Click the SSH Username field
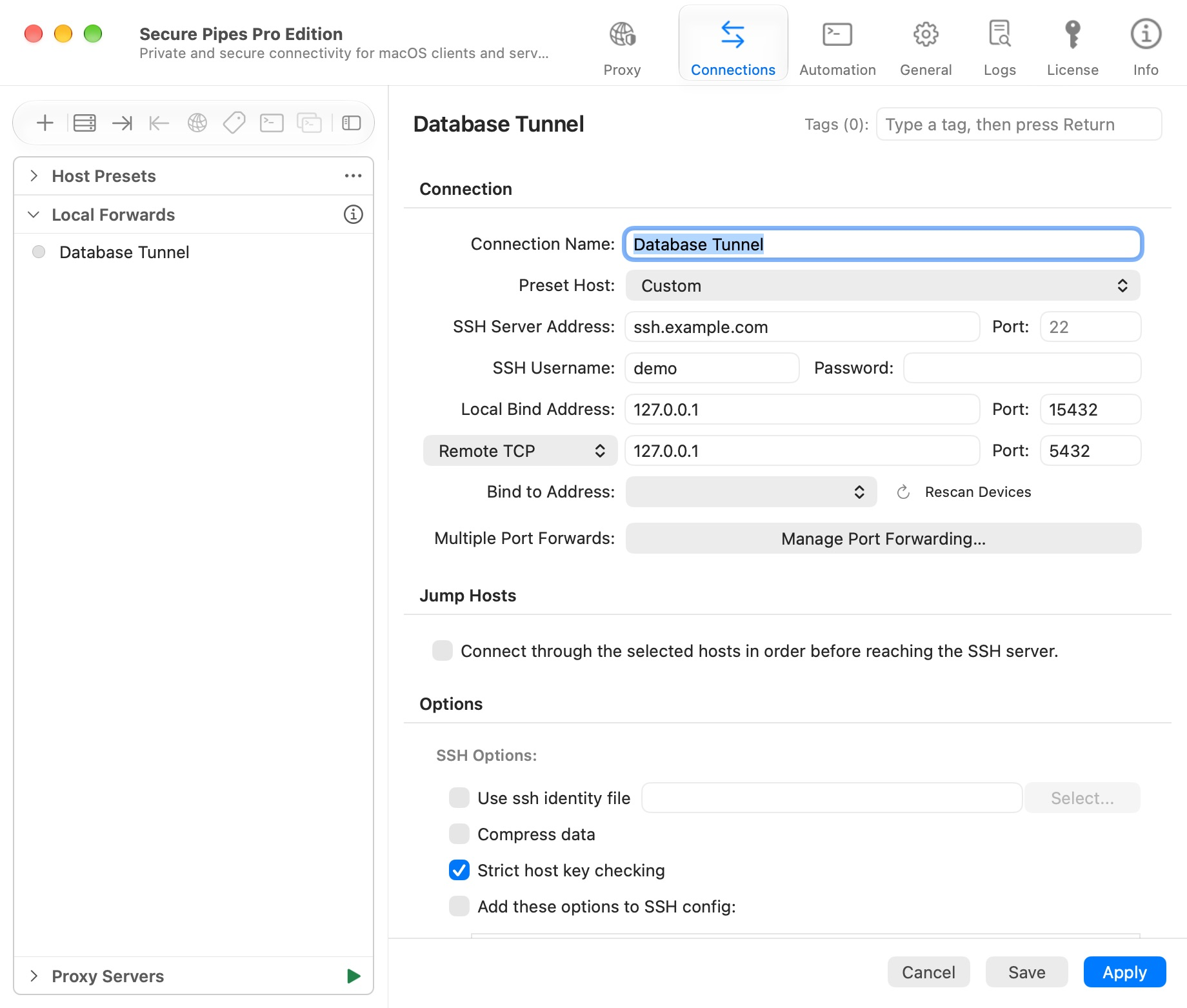 pyautogui.click(x=712, y=368)
